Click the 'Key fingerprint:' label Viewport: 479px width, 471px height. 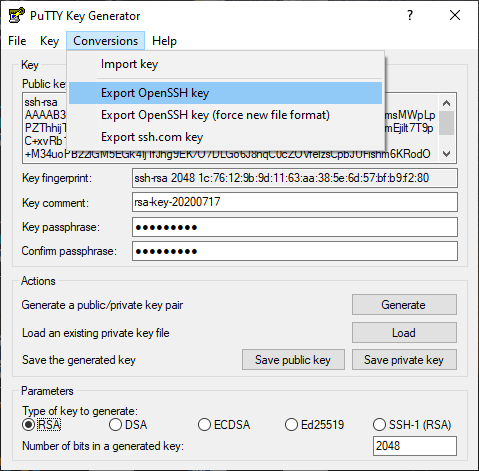(57, 178)
